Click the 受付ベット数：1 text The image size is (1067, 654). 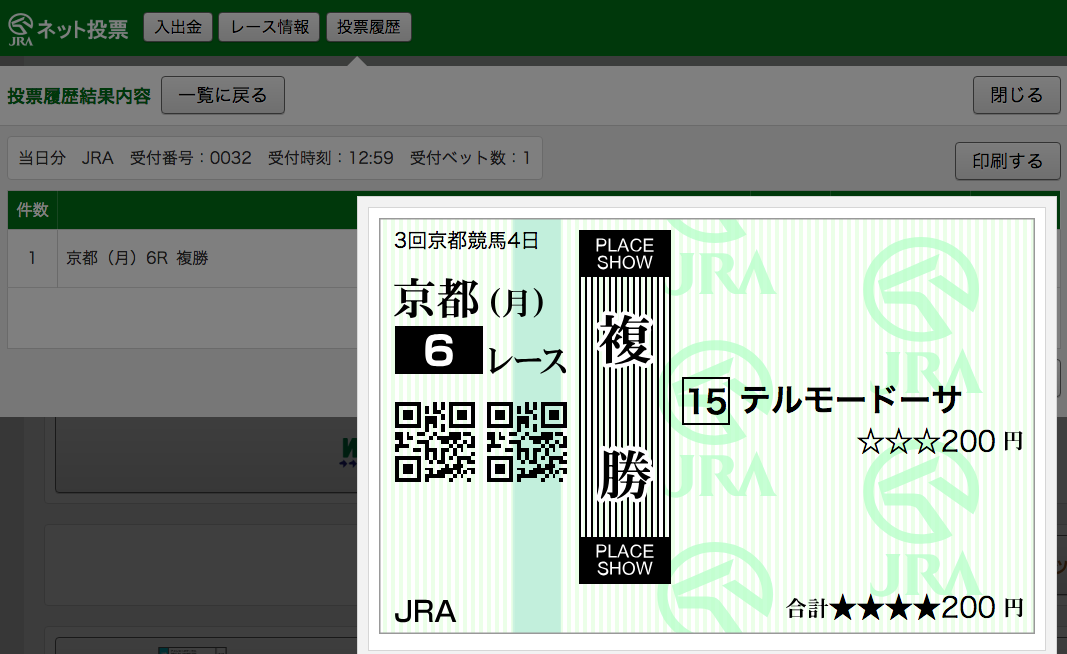[x=470, y=158]
